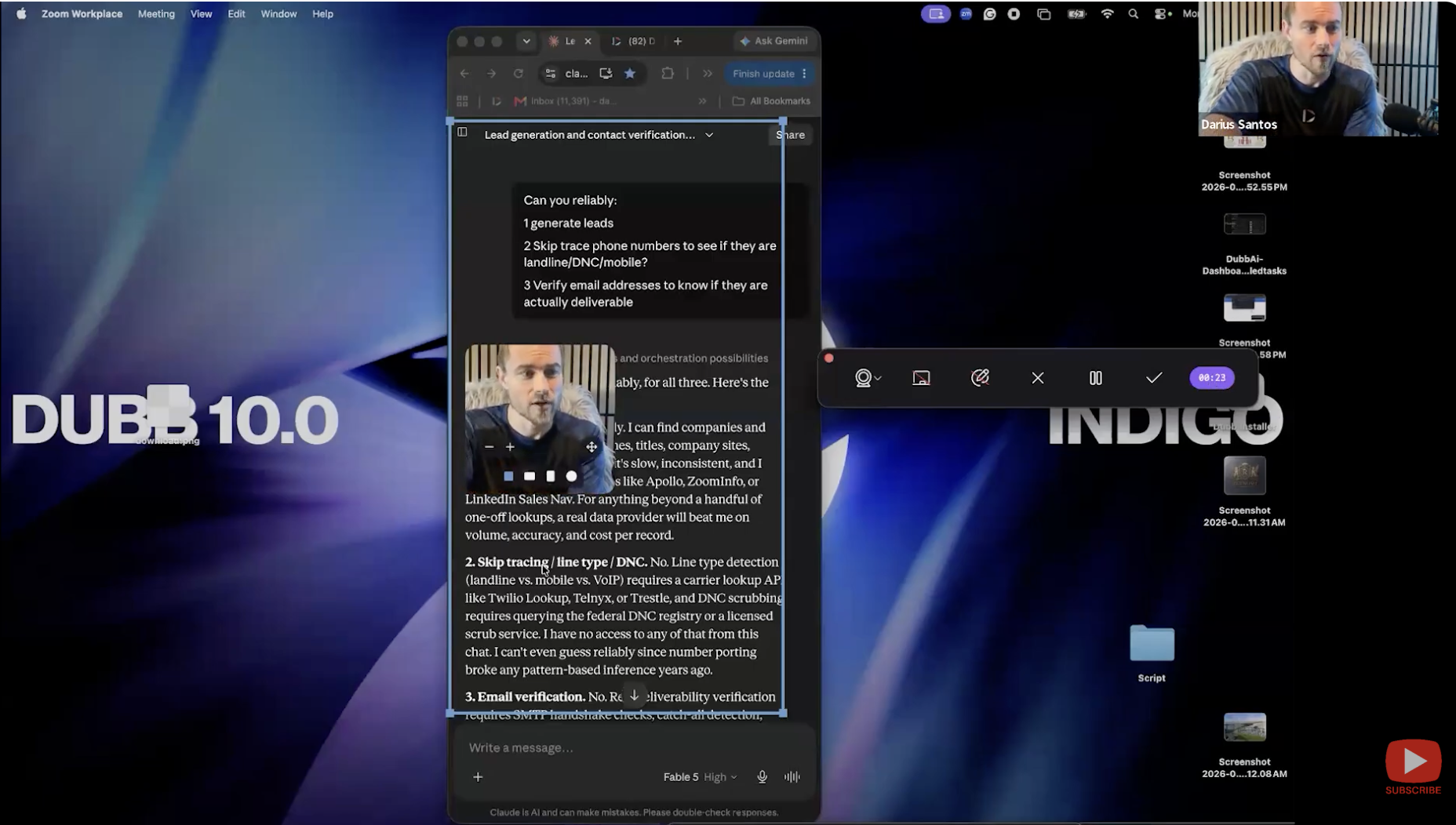Open the View menu
This screenshot has height=825, width=1456.
tap(201, 14)
